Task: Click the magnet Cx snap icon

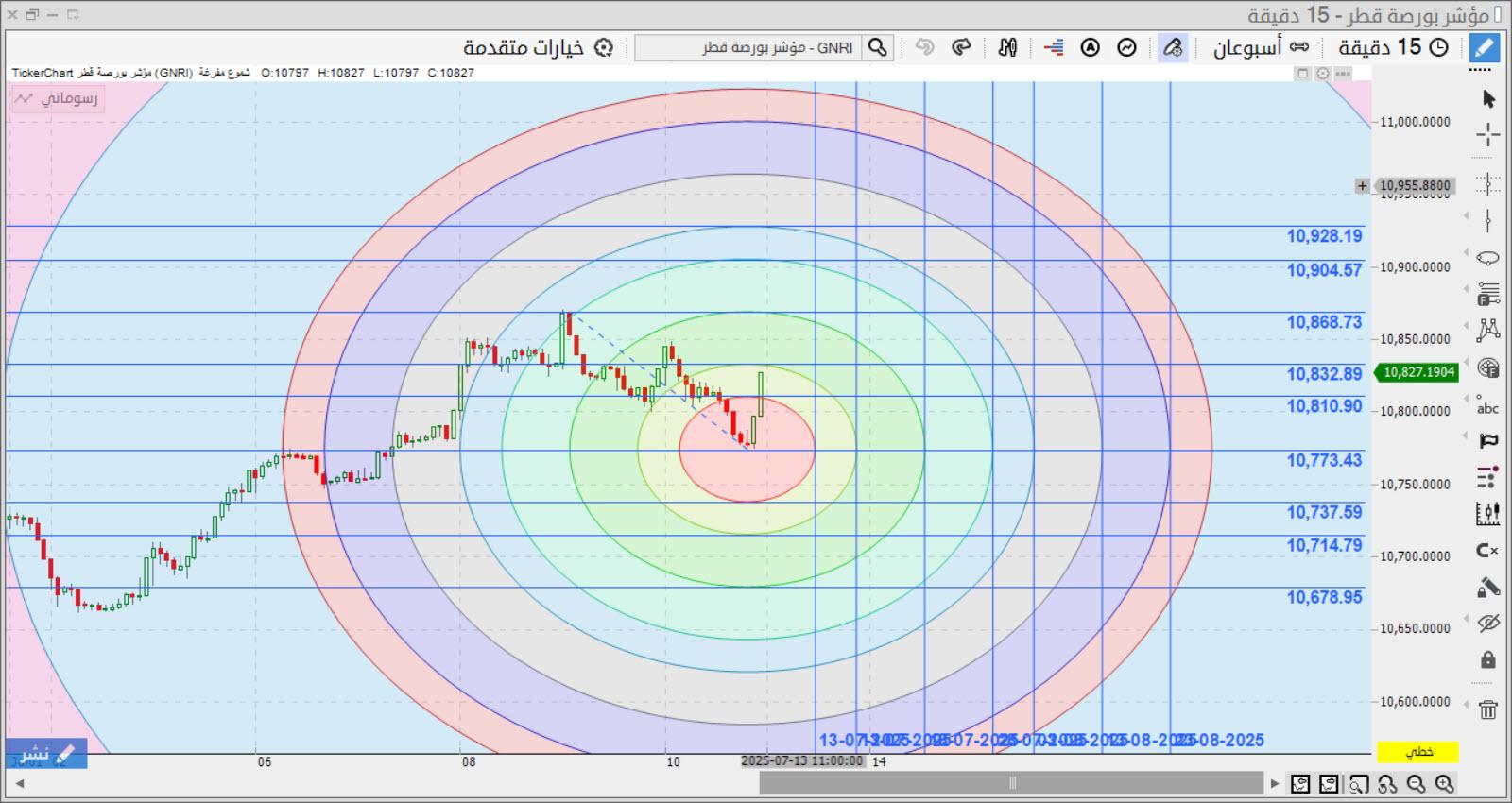Action: tap(1488, 550)
